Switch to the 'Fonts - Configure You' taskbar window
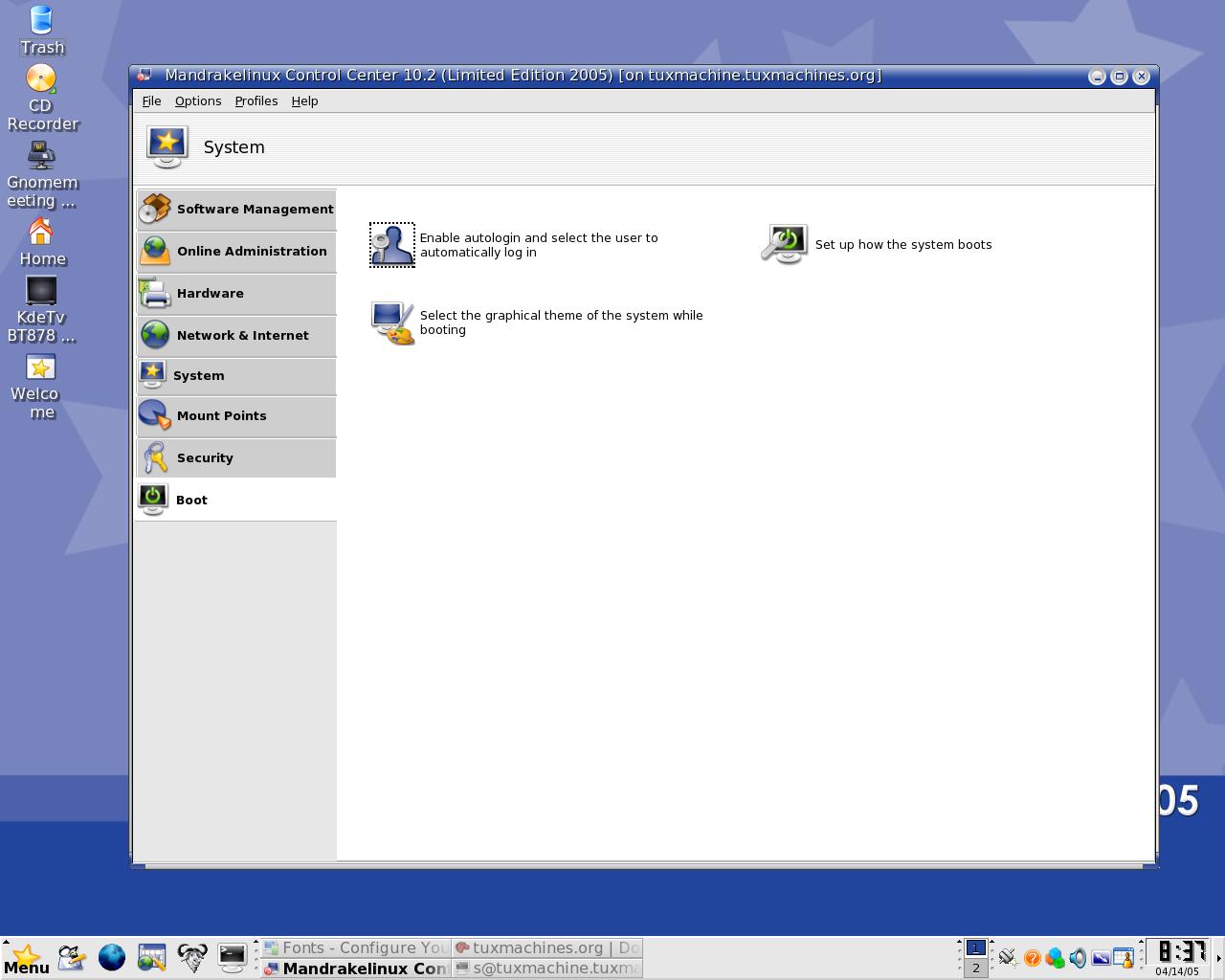The width and height of the screenshot is (1225, 980). (x=356, y=947)
